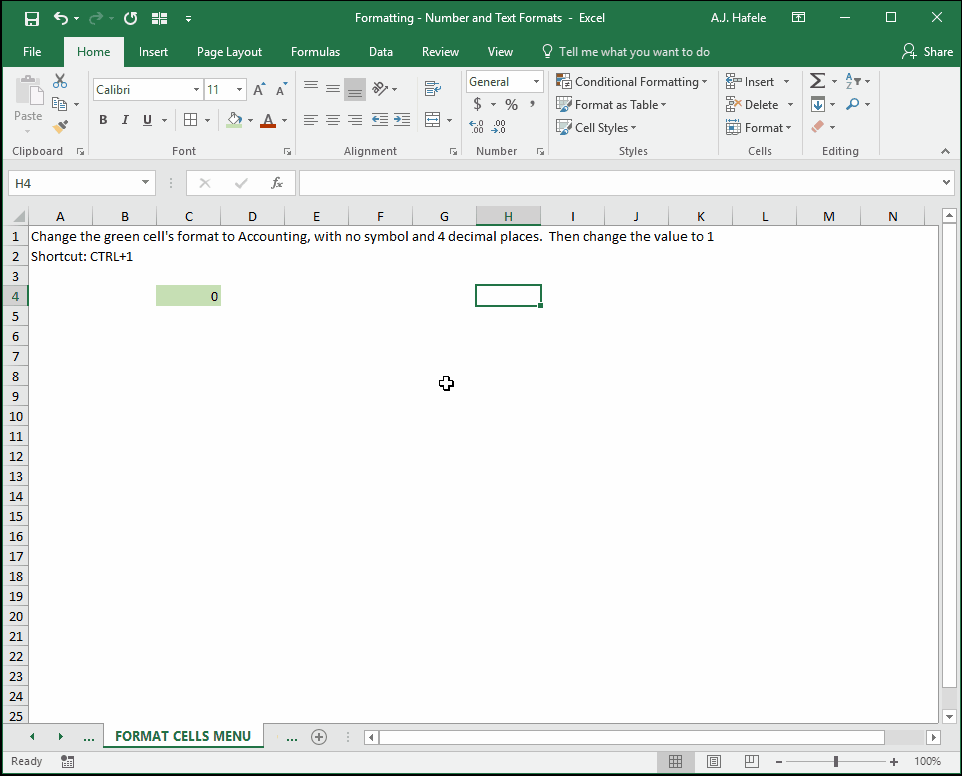Click Merge & Center icon

coord(433,120)
